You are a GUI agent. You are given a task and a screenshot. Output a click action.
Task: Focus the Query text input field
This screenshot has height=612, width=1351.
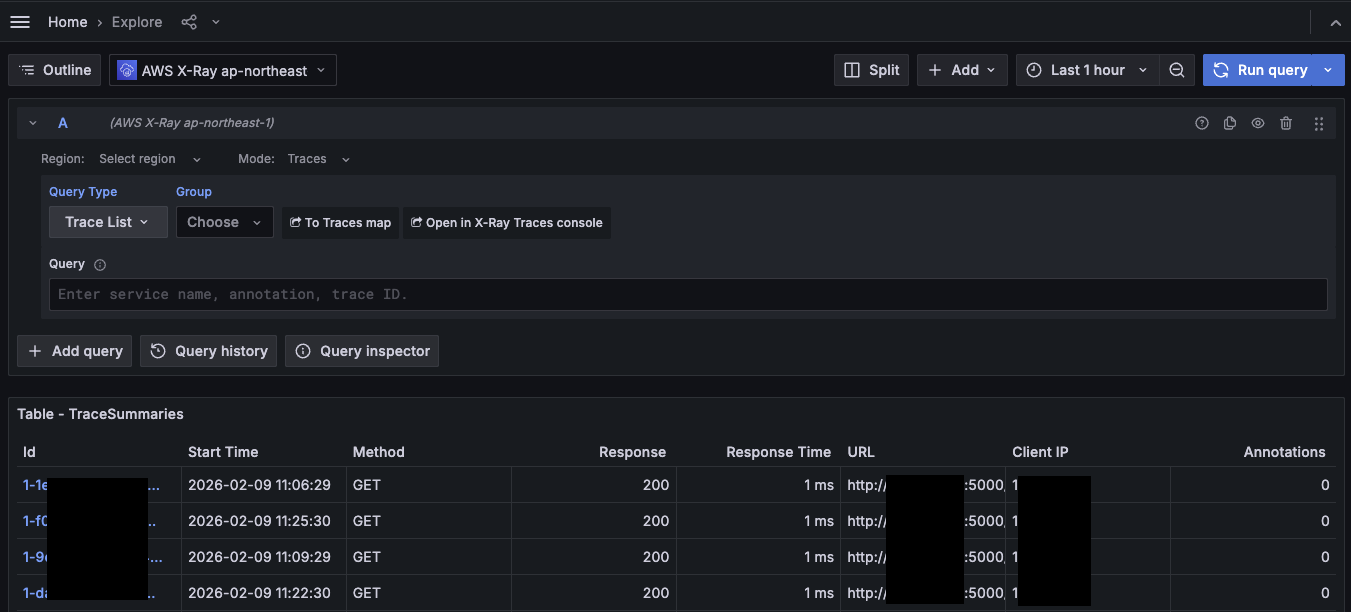(x=688, y=295)
